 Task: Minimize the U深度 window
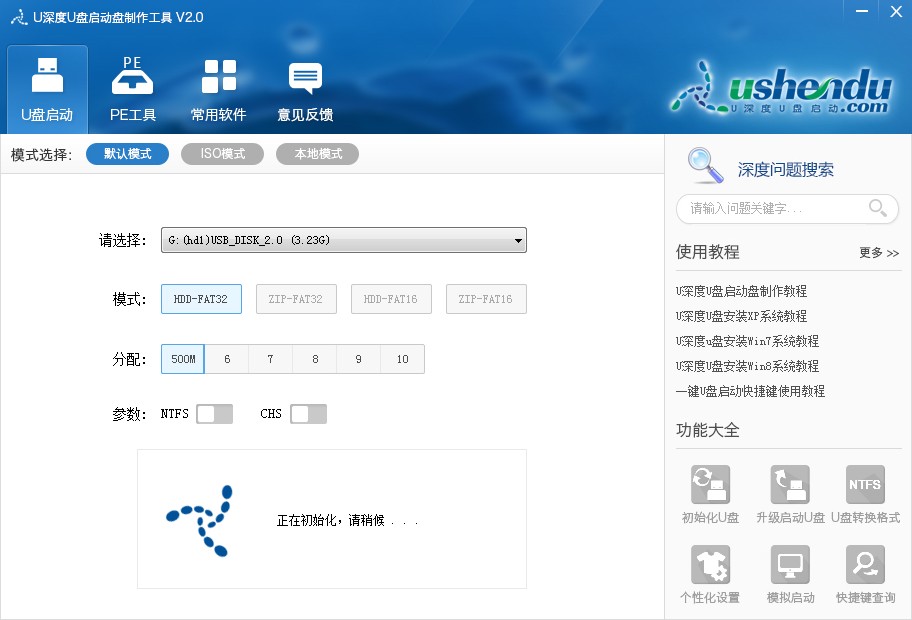862,11
